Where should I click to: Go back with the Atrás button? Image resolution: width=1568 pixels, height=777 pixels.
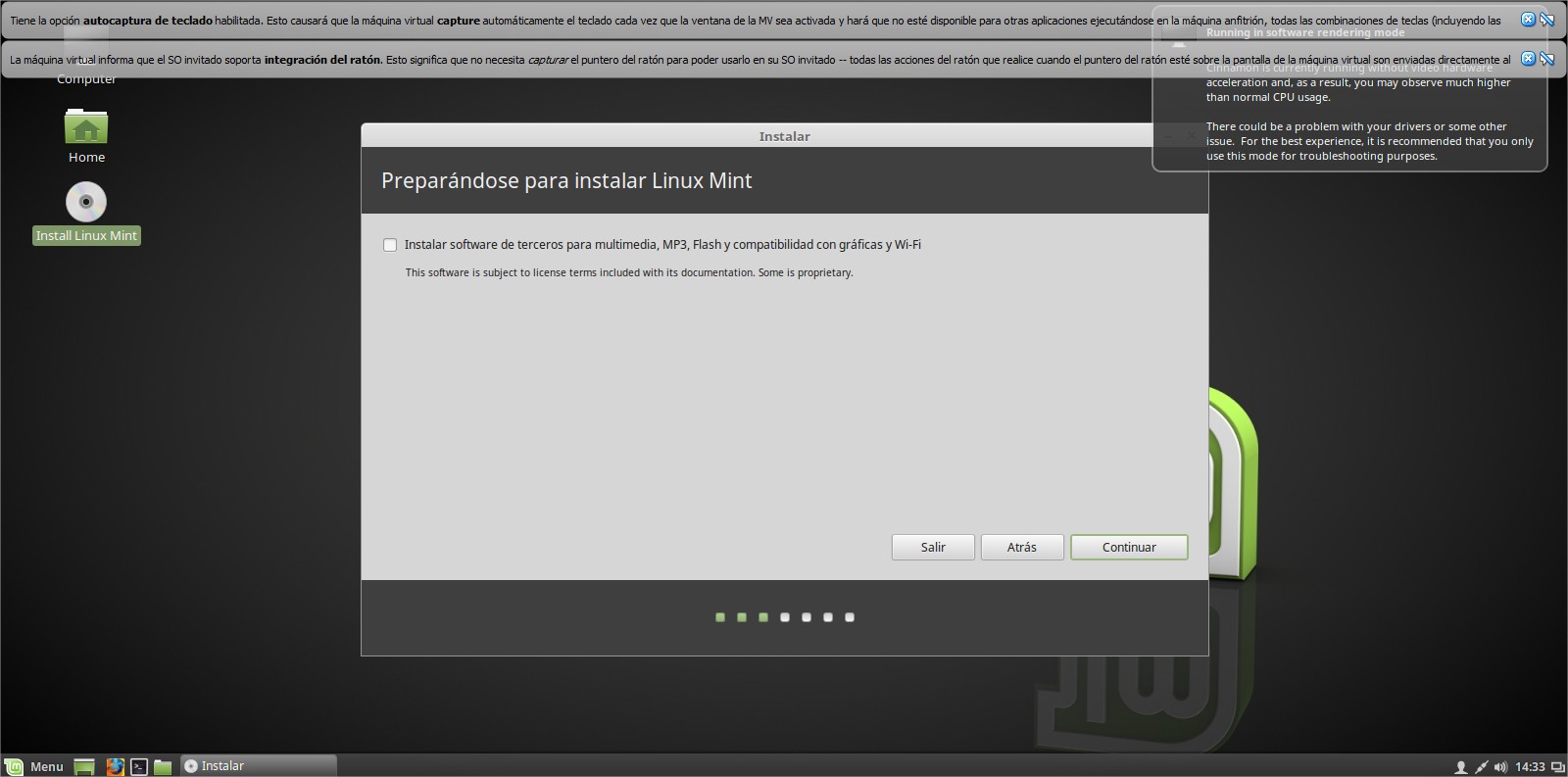tap(1022, 547)
